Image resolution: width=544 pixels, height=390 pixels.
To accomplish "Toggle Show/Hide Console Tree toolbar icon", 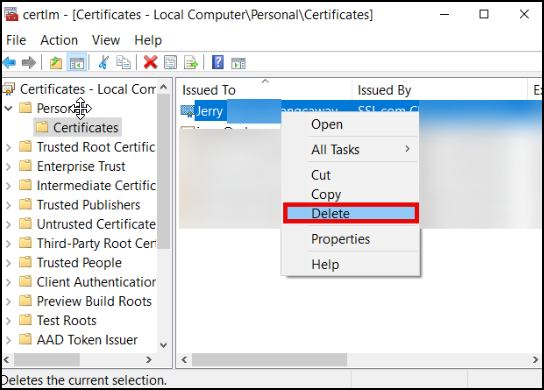I will [77, 63].
